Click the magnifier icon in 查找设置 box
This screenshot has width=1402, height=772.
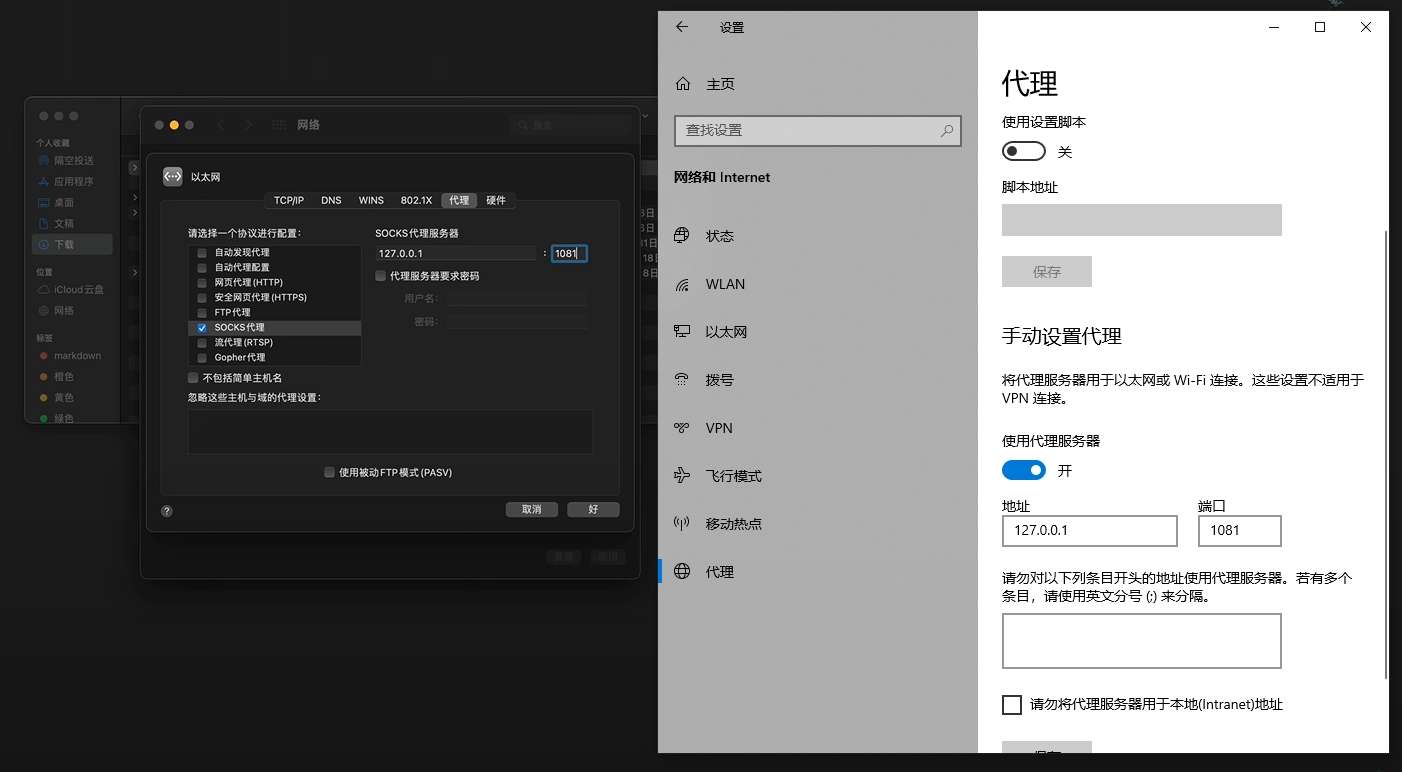click(947, 131)
